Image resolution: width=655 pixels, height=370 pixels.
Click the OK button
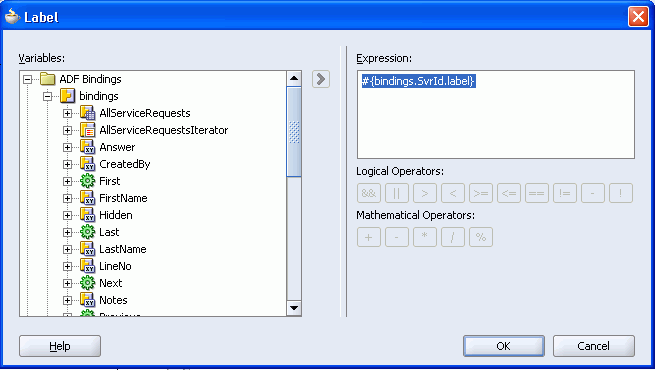point(504,346)
